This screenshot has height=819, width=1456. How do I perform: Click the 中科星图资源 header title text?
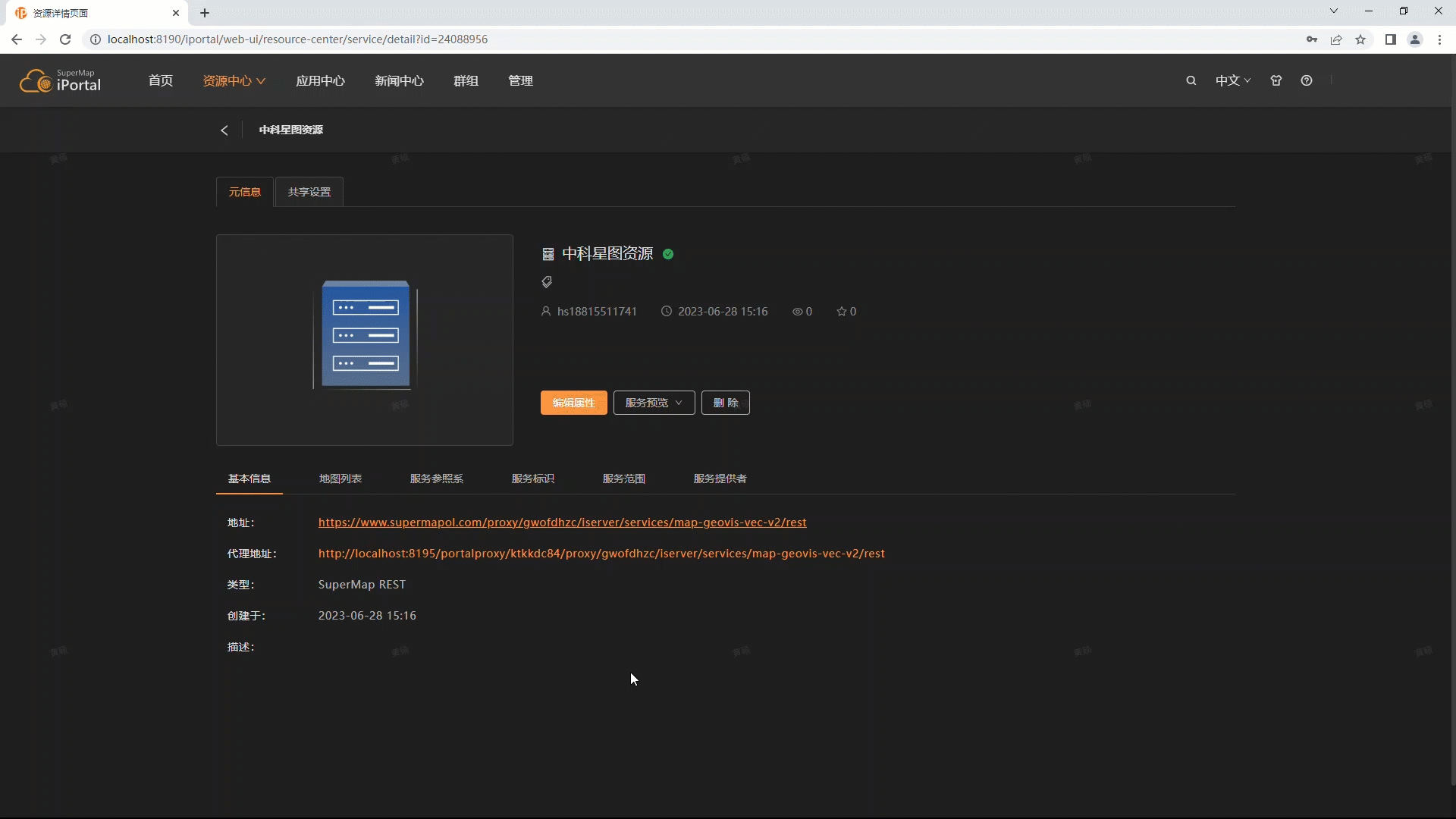pos(291,130)
